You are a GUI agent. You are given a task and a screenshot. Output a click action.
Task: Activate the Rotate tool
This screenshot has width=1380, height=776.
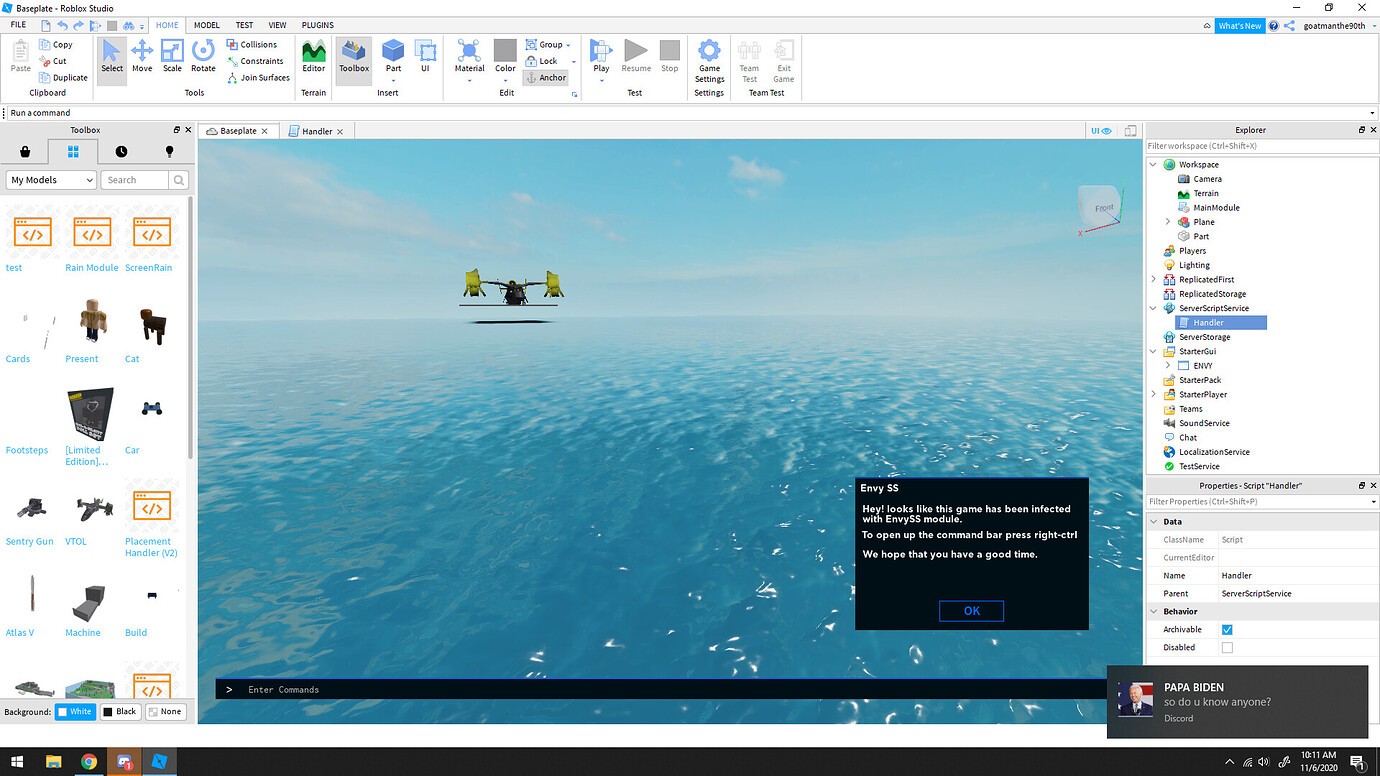203,56
